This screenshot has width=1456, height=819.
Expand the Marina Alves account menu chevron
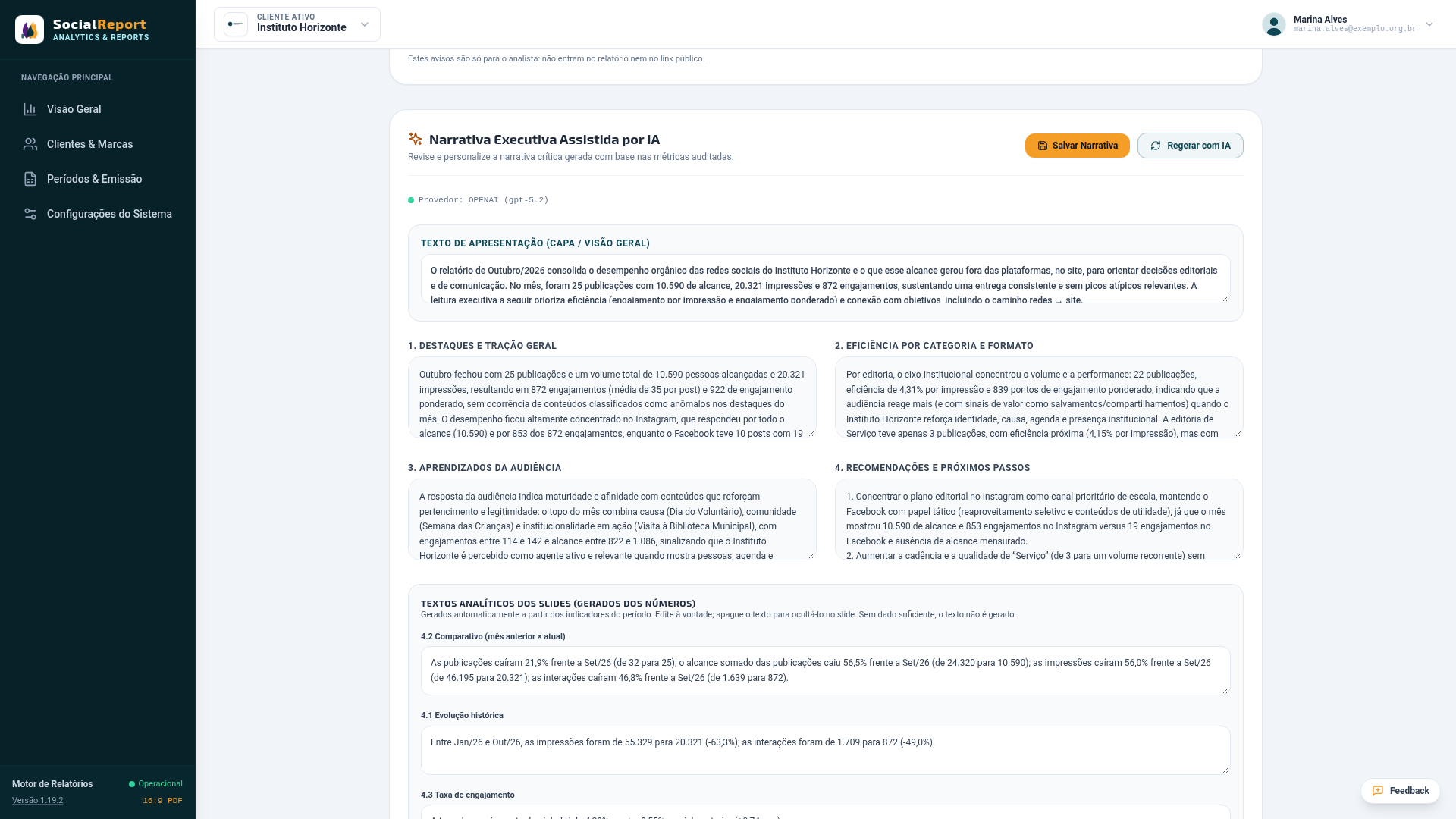click(1429, 24)
